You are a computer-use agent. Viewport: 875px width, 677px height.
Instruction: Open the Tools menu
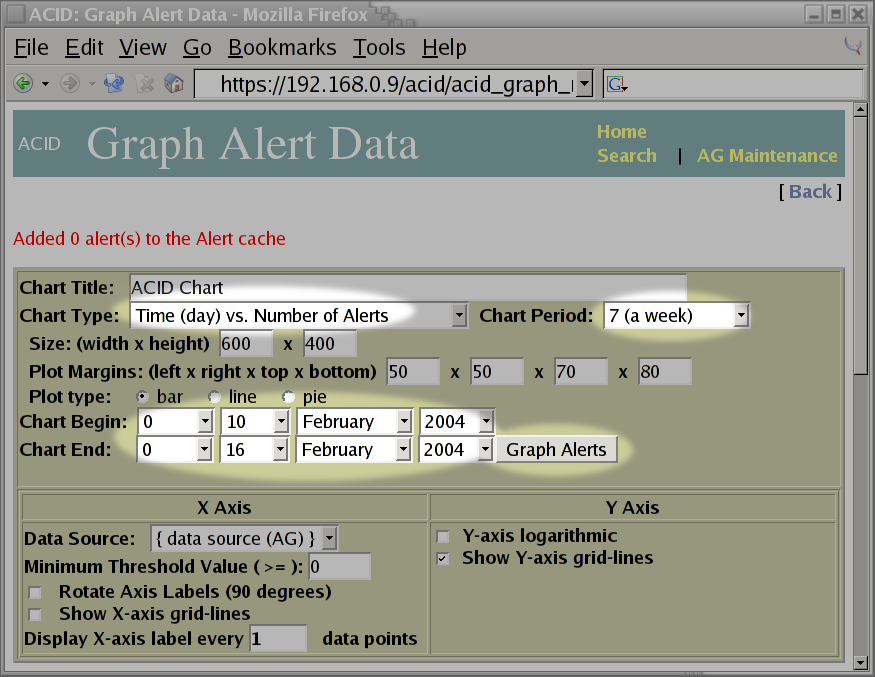pos(379,48)
